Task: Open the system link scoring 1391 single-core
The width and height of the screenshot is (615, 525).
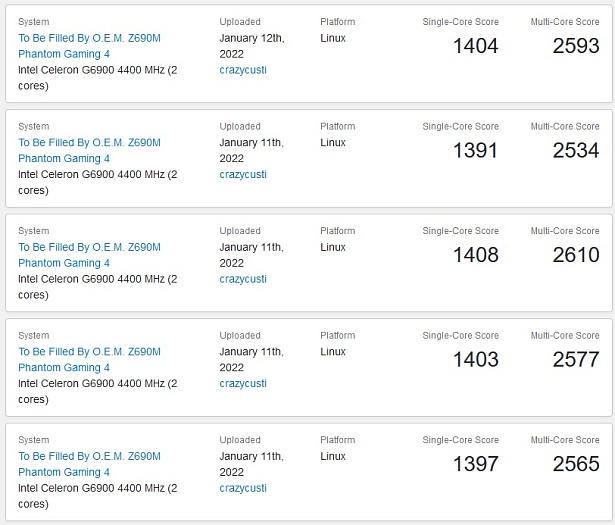Action: (x=89, y=151)
